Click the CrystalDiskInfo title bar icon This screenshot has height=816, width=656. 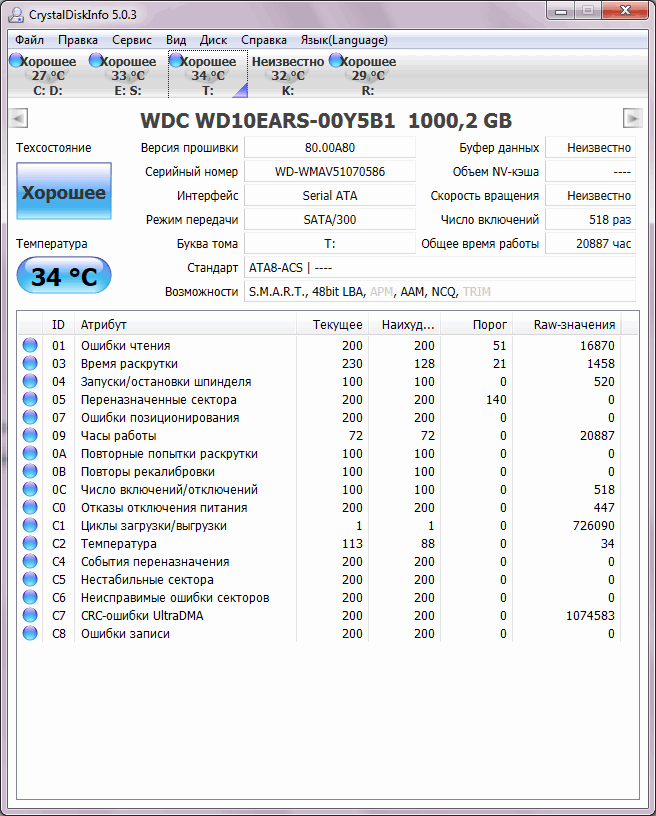coord(16,15)
